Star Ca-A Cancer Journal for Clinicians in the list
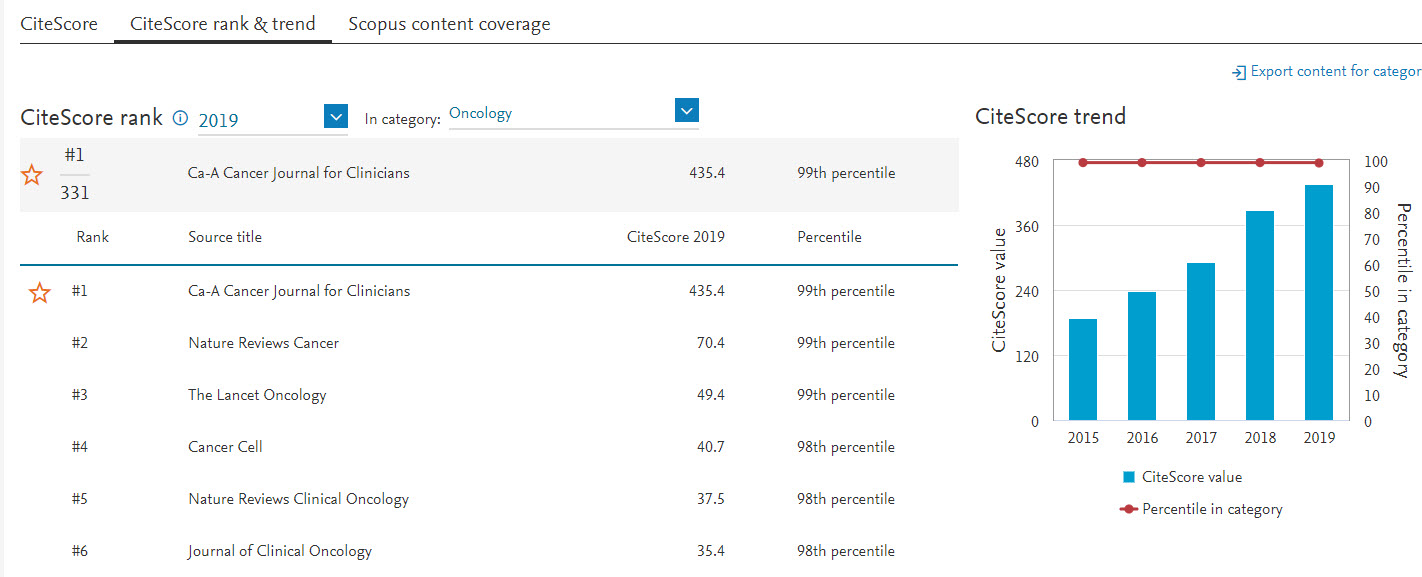Viewport: 1422px width, 577px height. point(38,291)
